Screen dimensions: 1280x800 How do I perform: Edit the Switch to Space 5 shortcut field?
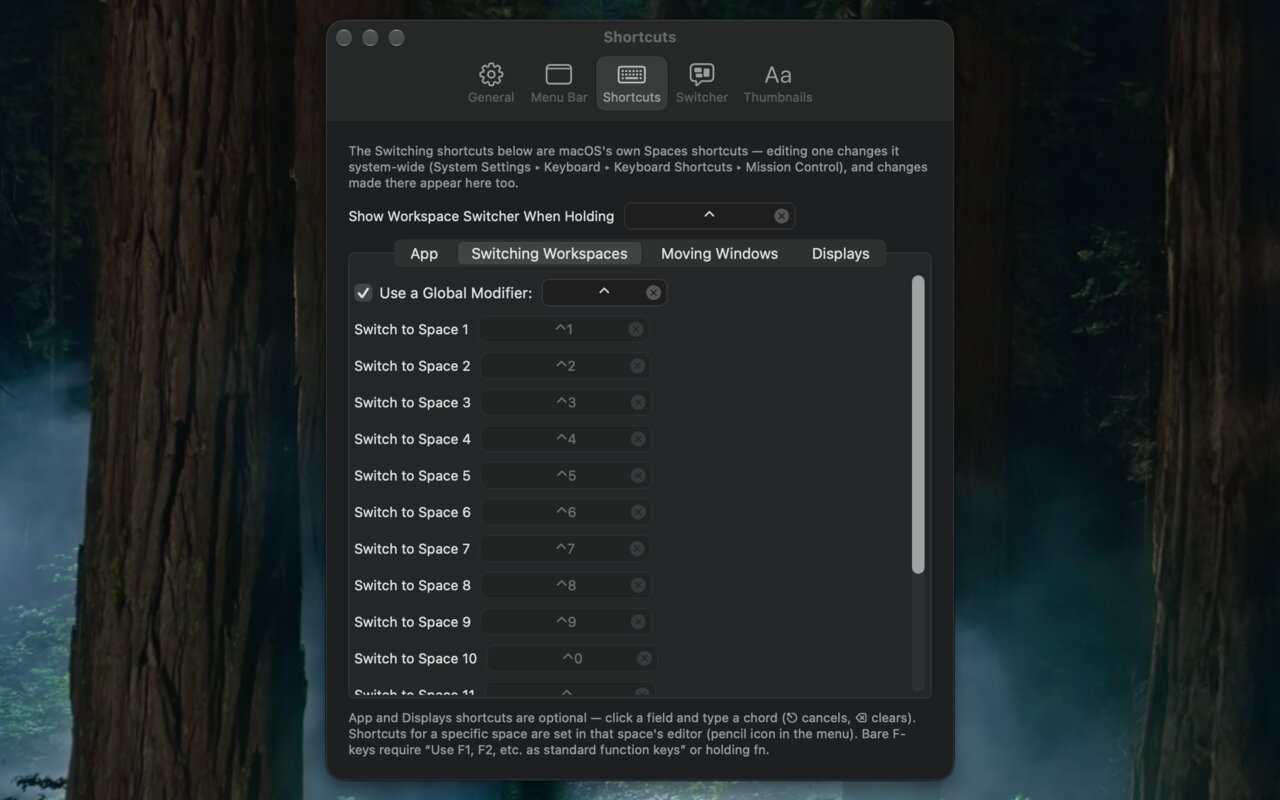click(566, 475)
